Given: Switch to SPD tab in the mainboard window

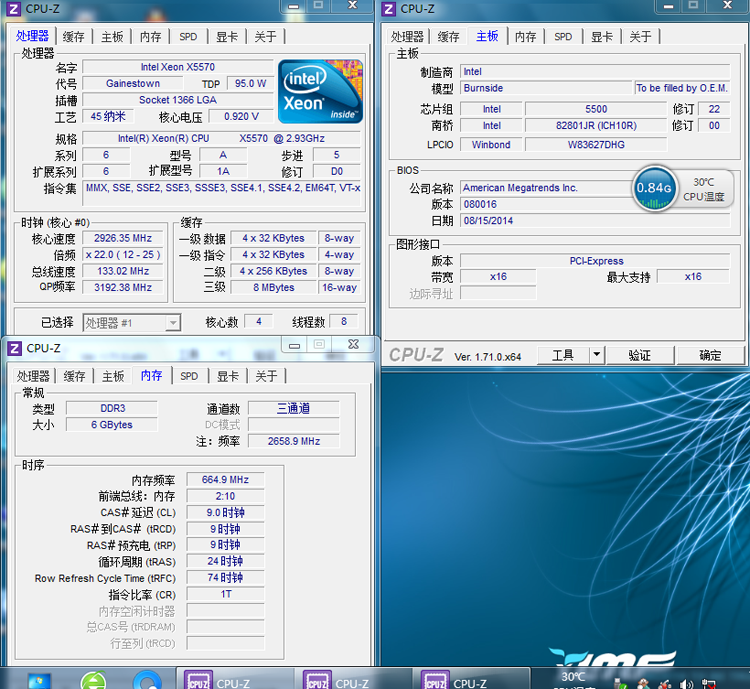Looking at the screenshot, I should tap(563, 37).
